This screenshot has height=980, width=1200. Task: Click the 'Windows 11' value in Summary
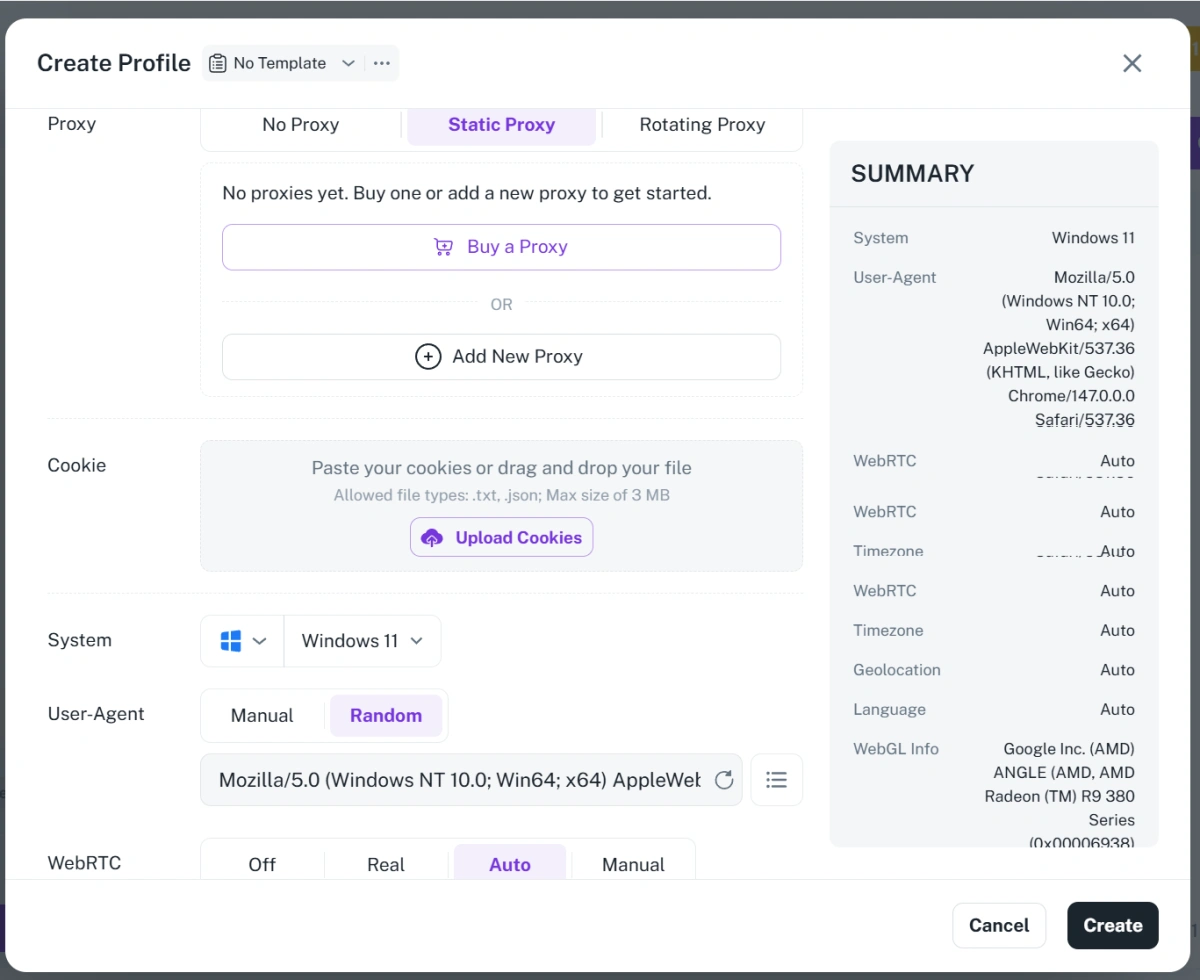1093,238
